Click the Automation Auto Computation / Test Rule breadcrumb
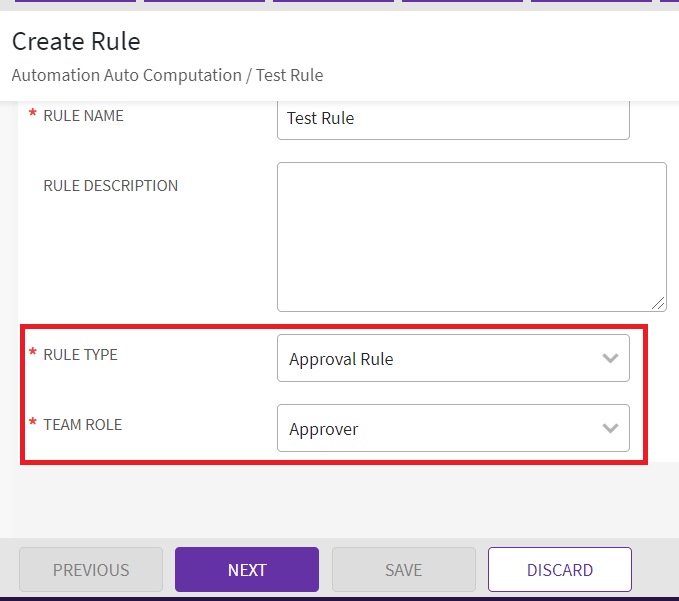679x601 pixels. (x=167, y=75)
